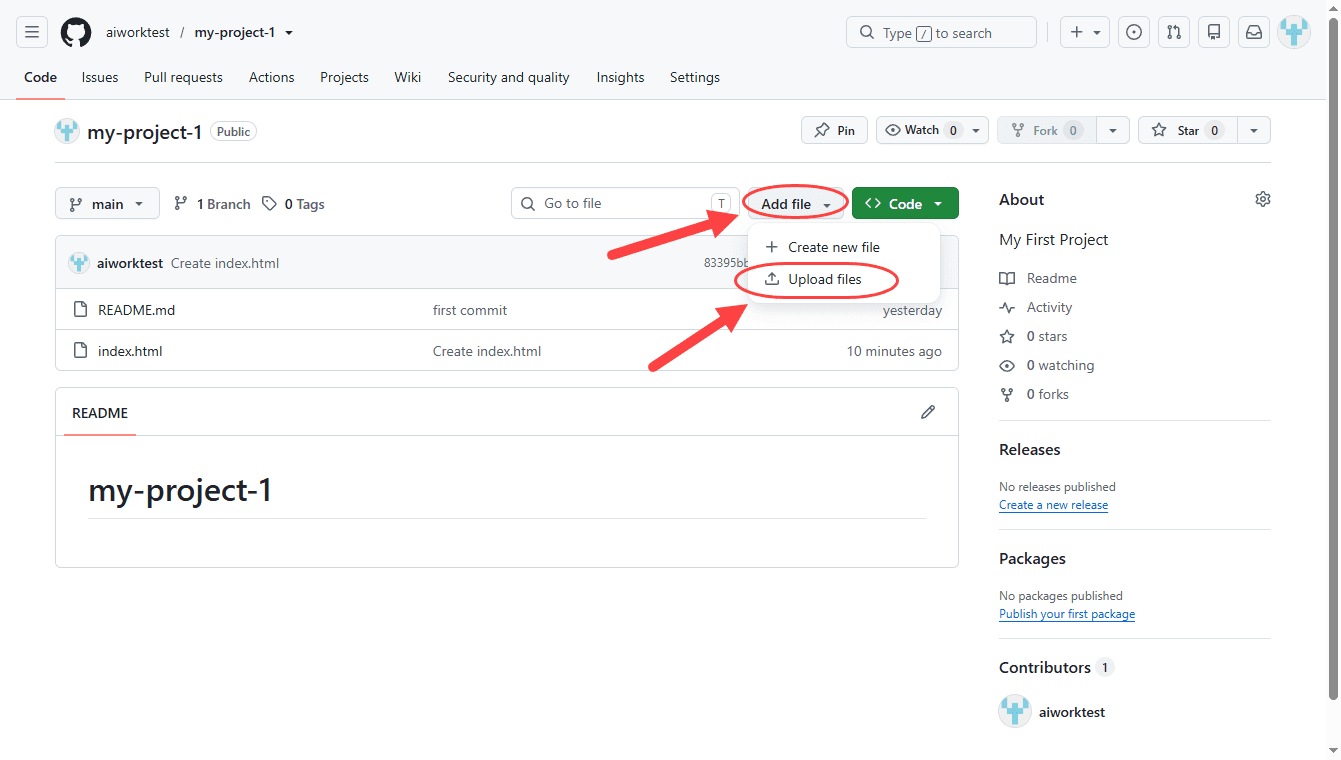Click the Fork button
The image size is (1341, 760).
click(1047, 130)
